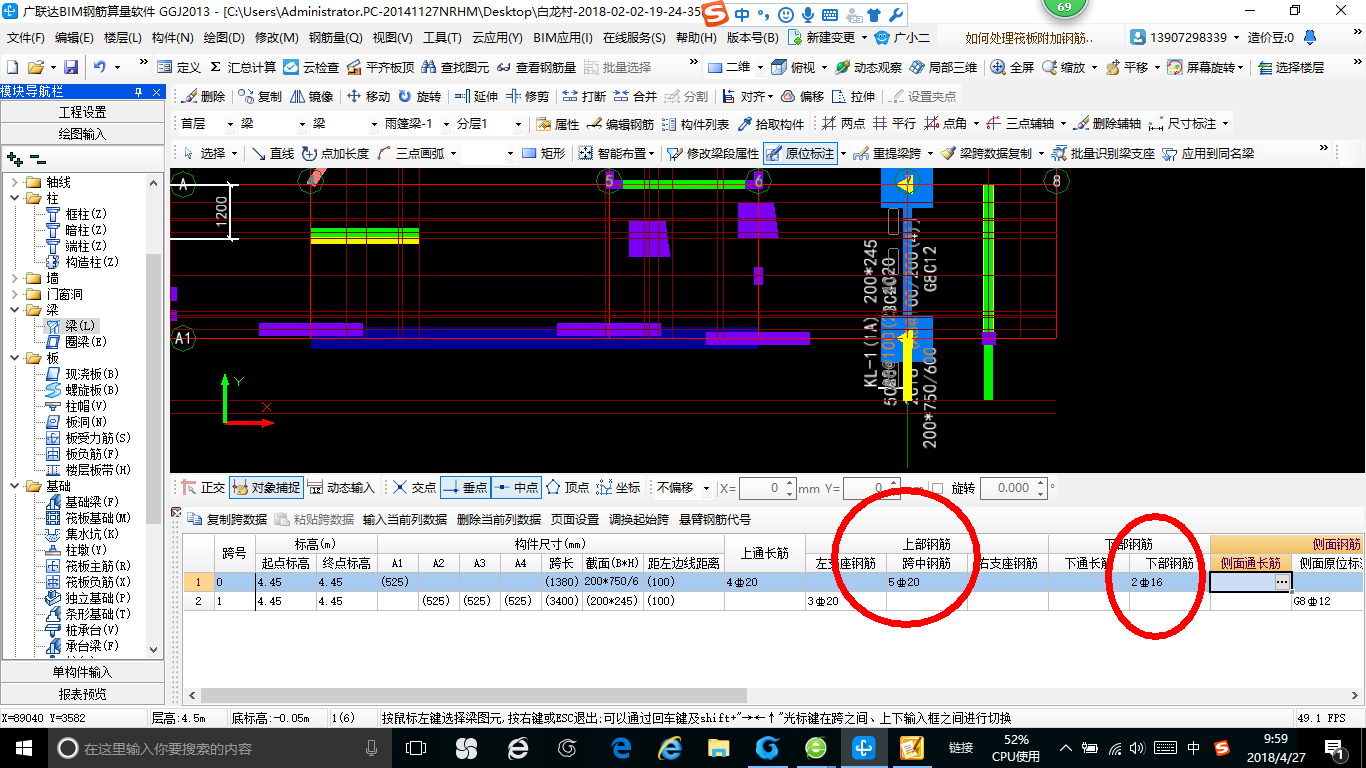Toggle 原位标注 in-place annotation mode

click(801, 153)
